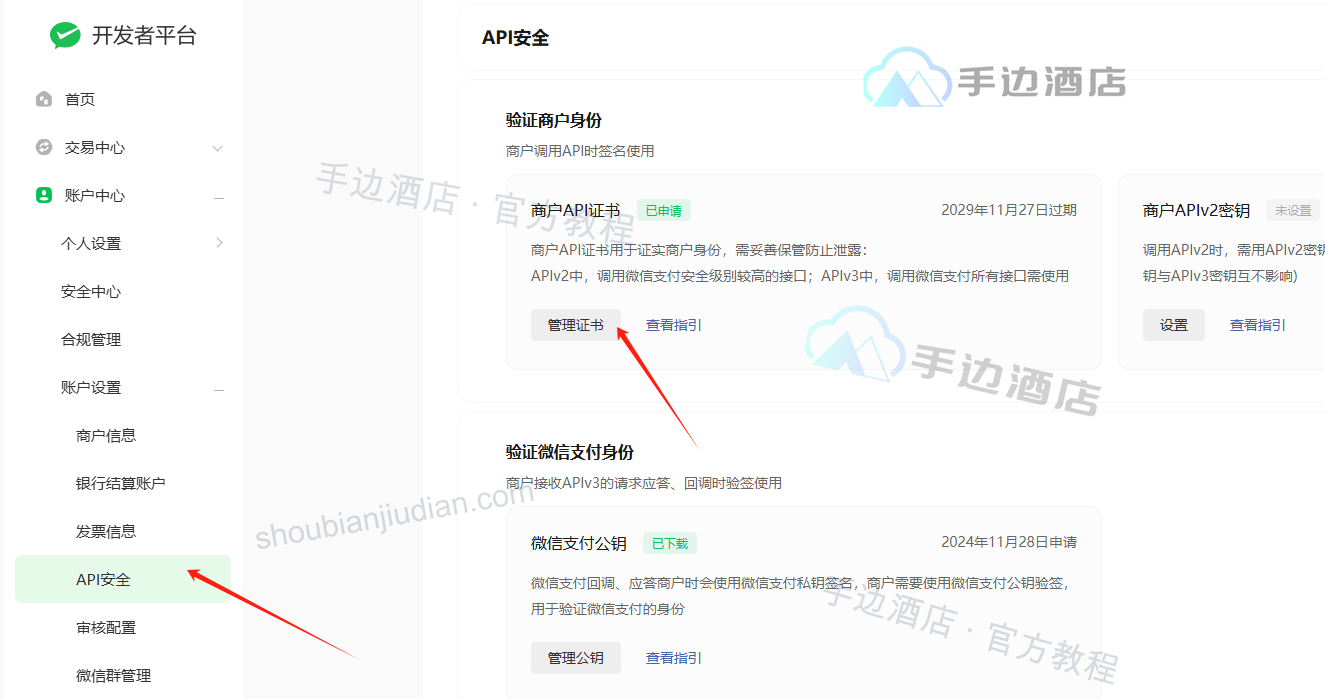Viewport: 1325px width, 699px height.
Task: Collapse the 账户设置 submenu toggle
Action: (218, 388)
